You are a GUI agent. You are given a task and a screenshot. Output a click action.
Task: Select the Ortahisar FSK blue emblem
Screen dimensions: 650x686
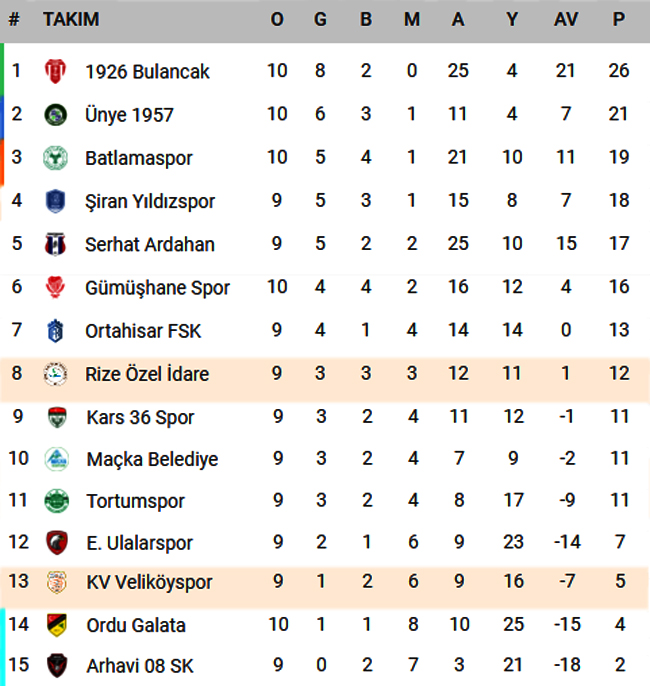(56, 330)
